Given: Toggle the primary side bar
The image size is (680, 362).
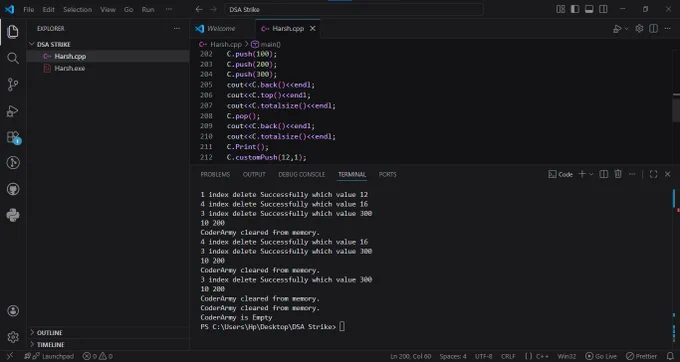Looking at the screenshot, I should click(x=575, y=9).
